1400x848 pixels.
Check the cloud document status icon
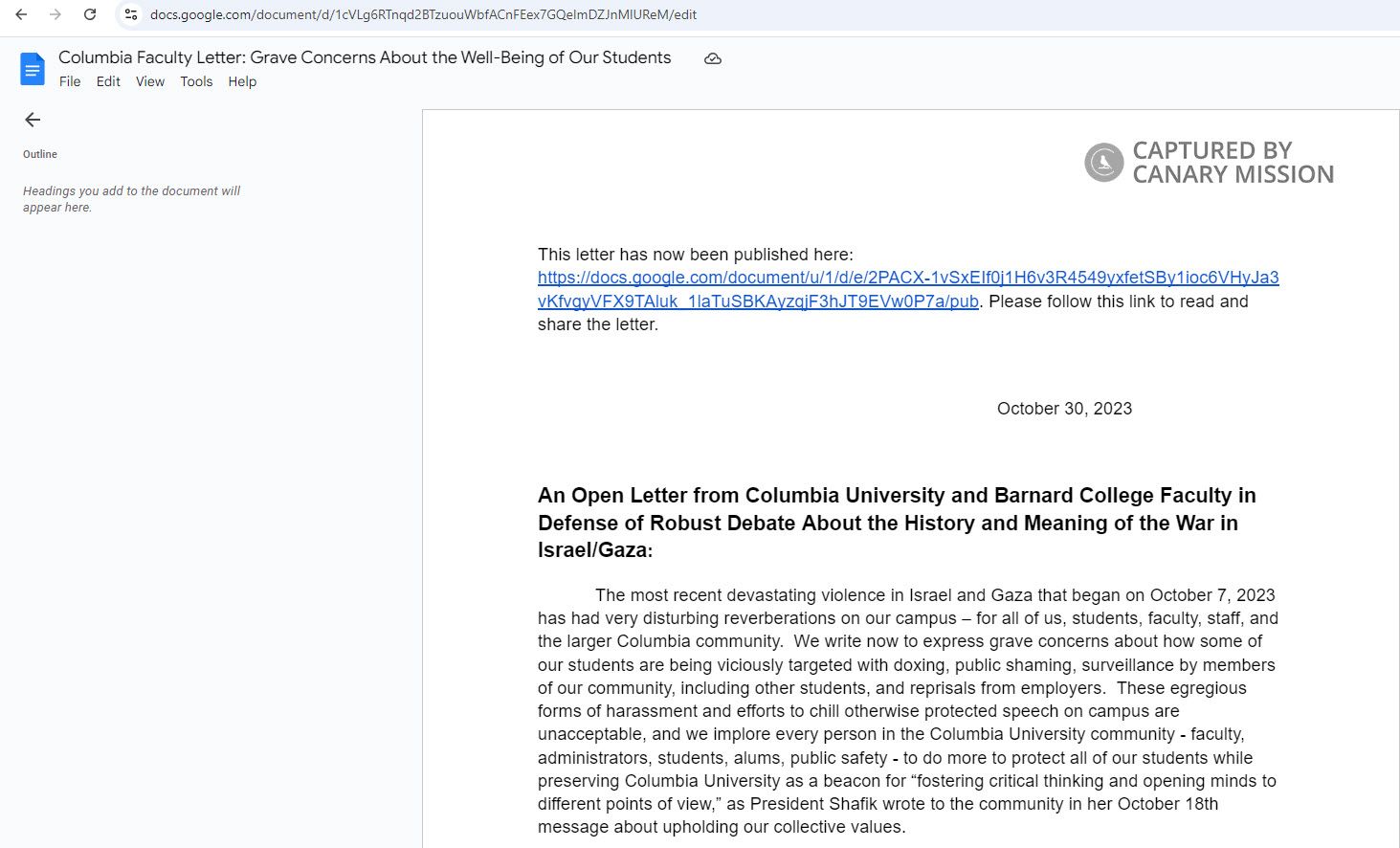[x=713, y=58]
